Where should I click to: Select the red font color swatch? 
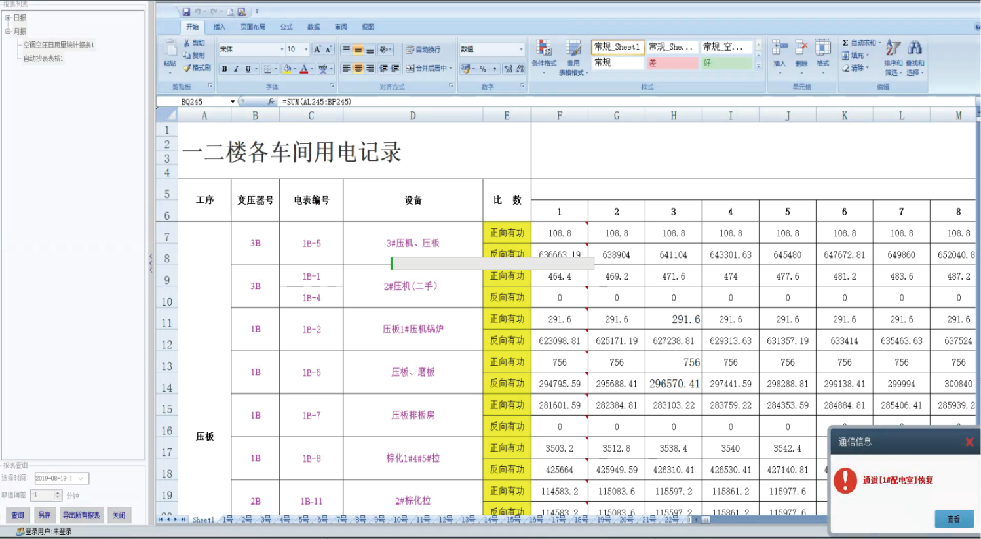coord(304,69)
